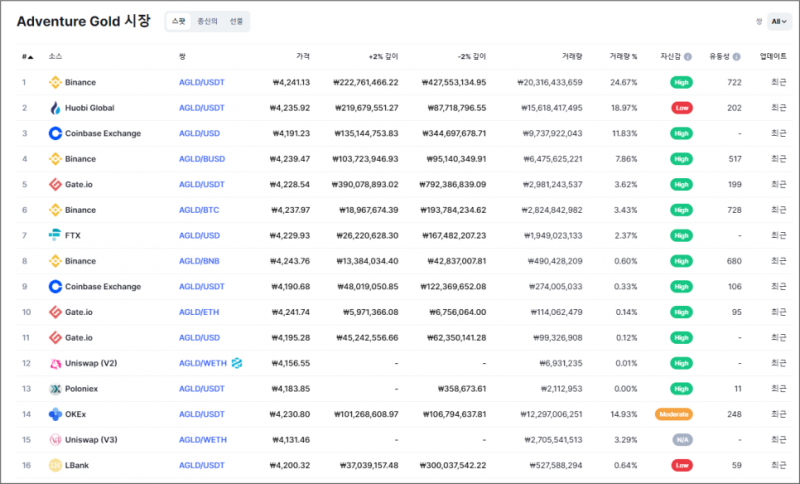Sort the table by the # column
The image size is (800, 484).
tap(27, 56)
